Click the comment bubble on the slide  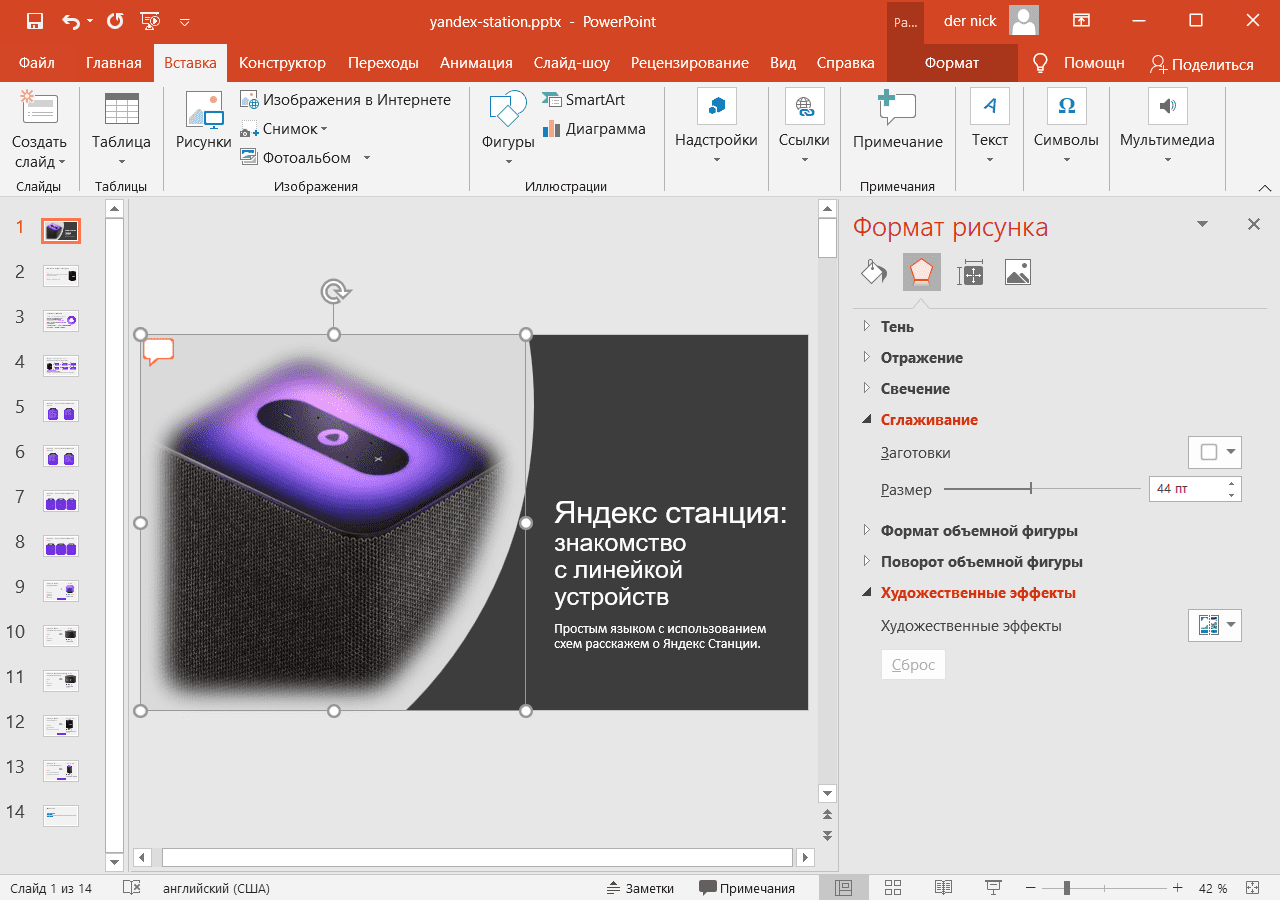point(159,351)
